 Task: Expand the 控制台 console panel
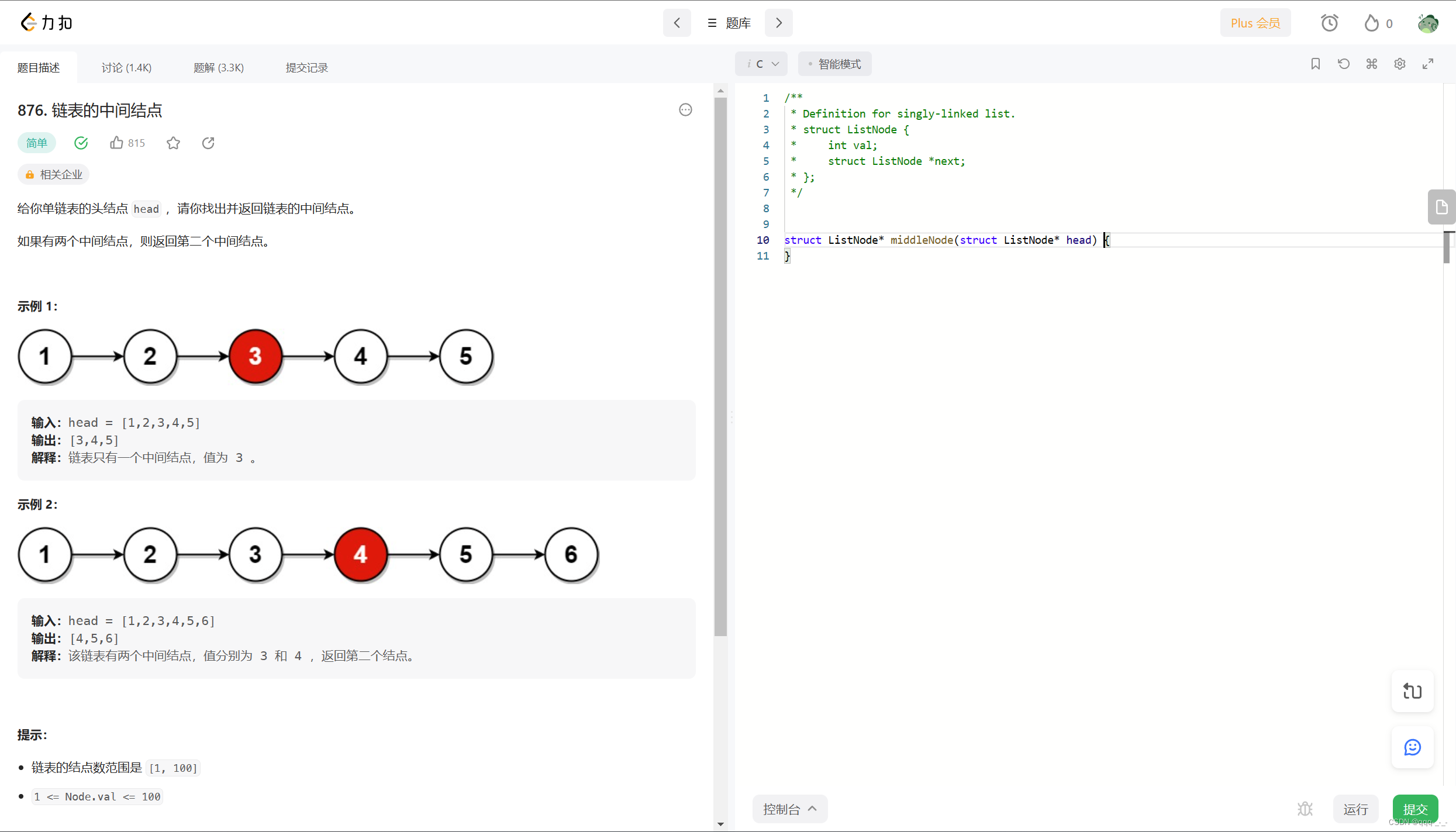click(x=789, y=809)
